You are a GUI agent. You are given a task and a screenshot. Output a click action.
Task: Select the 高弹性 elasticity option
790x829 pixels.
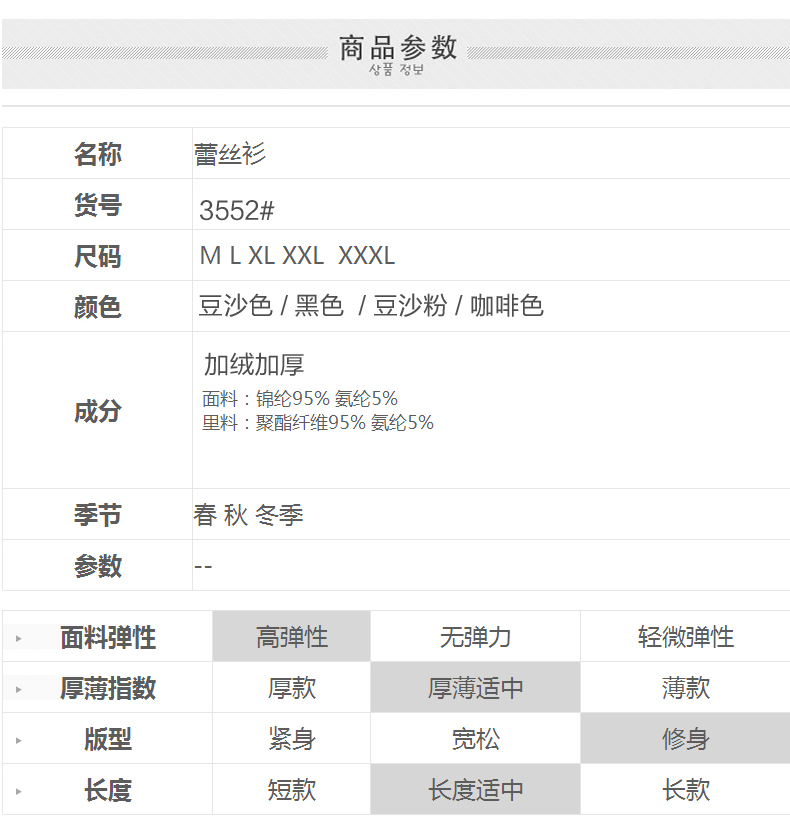[x=292, y=637]
